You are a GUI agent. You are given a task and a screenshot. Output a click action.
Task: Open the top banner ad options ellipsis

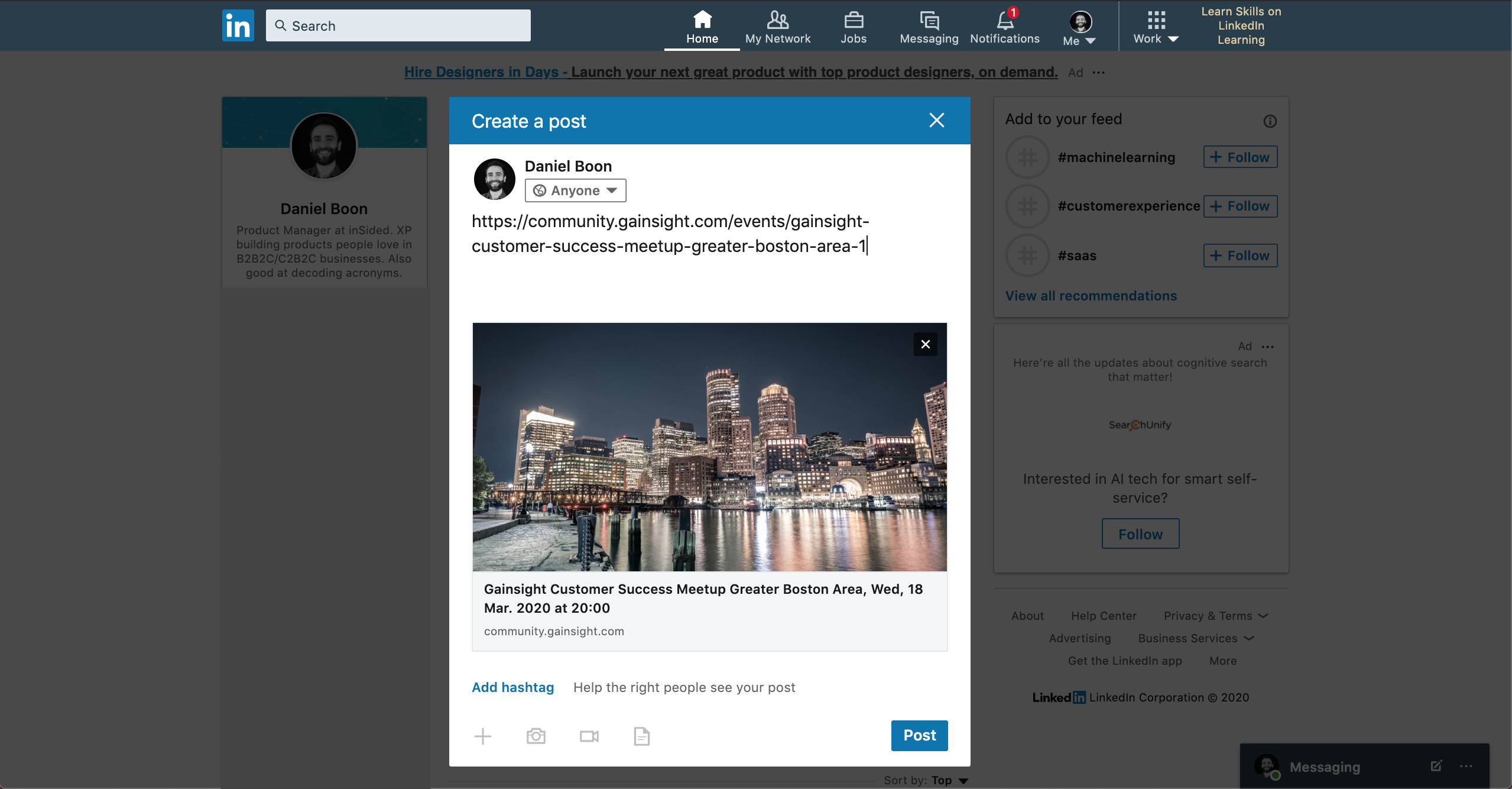tap(1099, 72)
